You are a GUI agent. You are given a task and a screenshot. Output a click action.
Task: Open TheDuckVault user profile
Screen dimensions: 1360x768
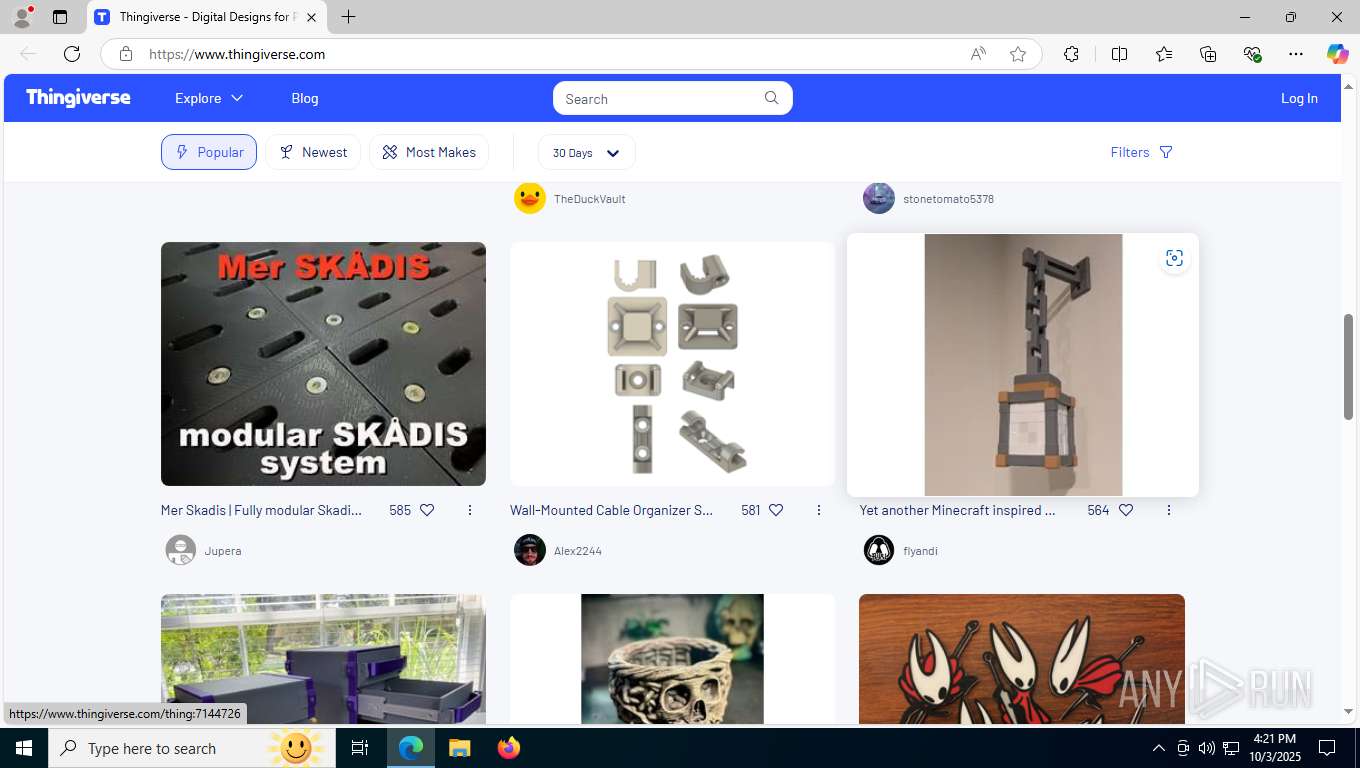[590, 199]
